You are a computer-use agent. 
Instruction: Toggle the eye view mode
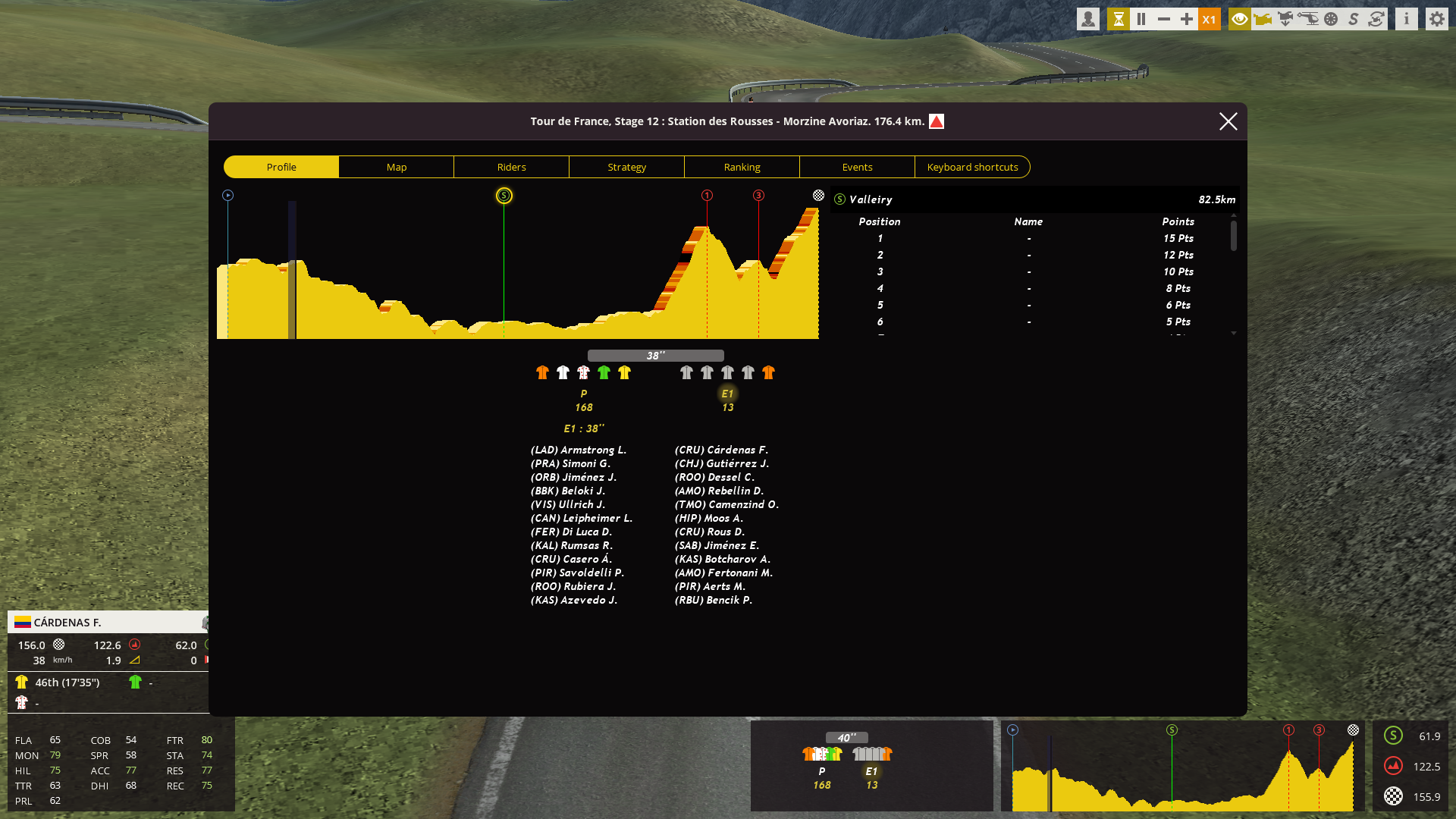click(x=1240, y=19)
